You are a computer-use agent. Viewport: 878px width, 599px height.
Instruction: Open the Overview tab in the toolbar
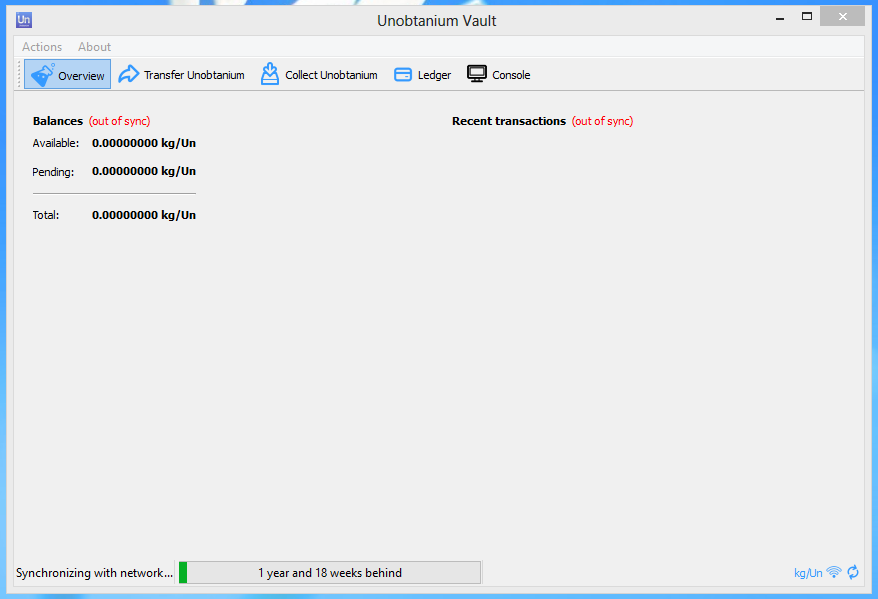(x=68, y=75)
